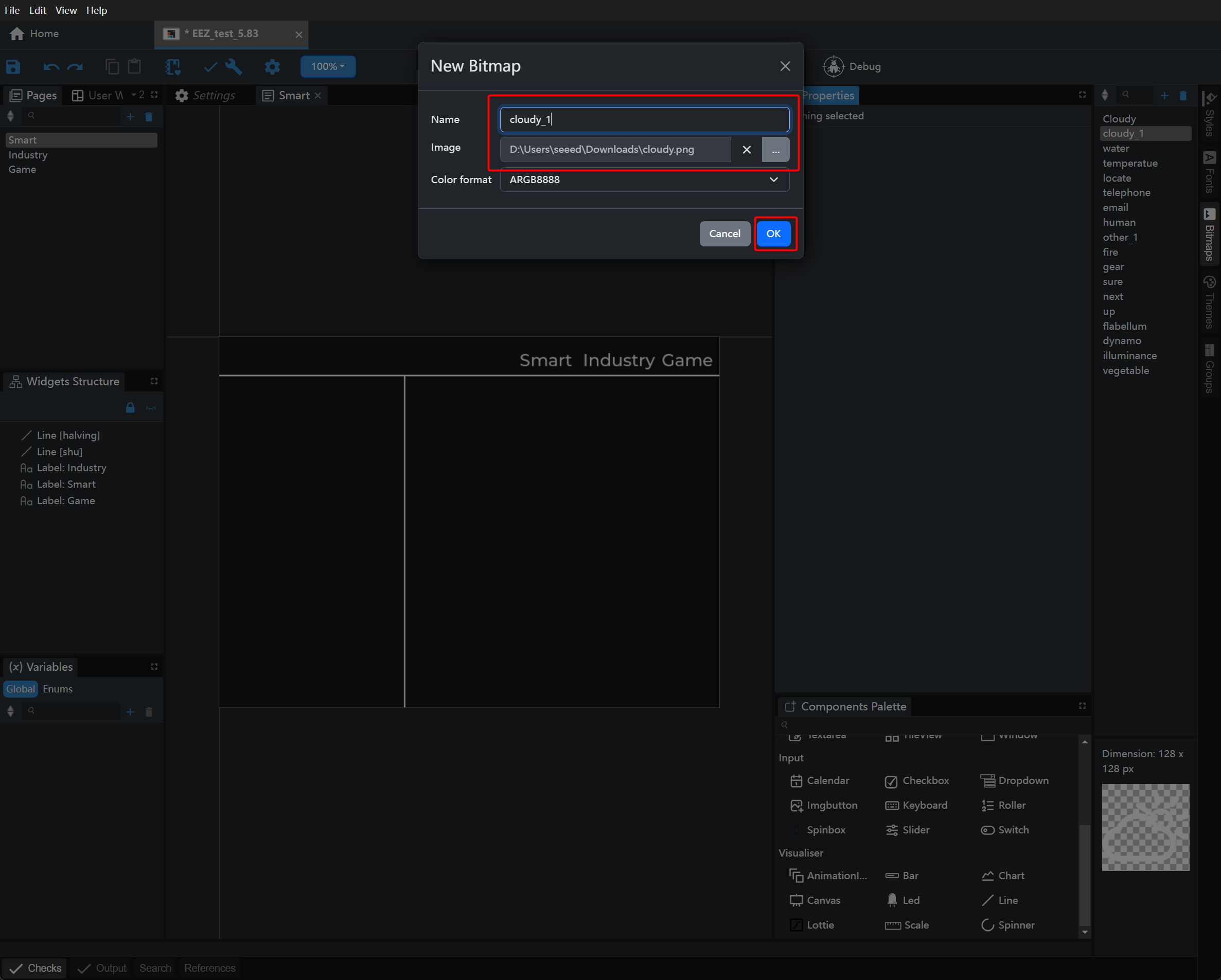Open the Debug mode bug icon
Image resolution: width=1221 pixels, height=980 pixels.
(833, 66)
